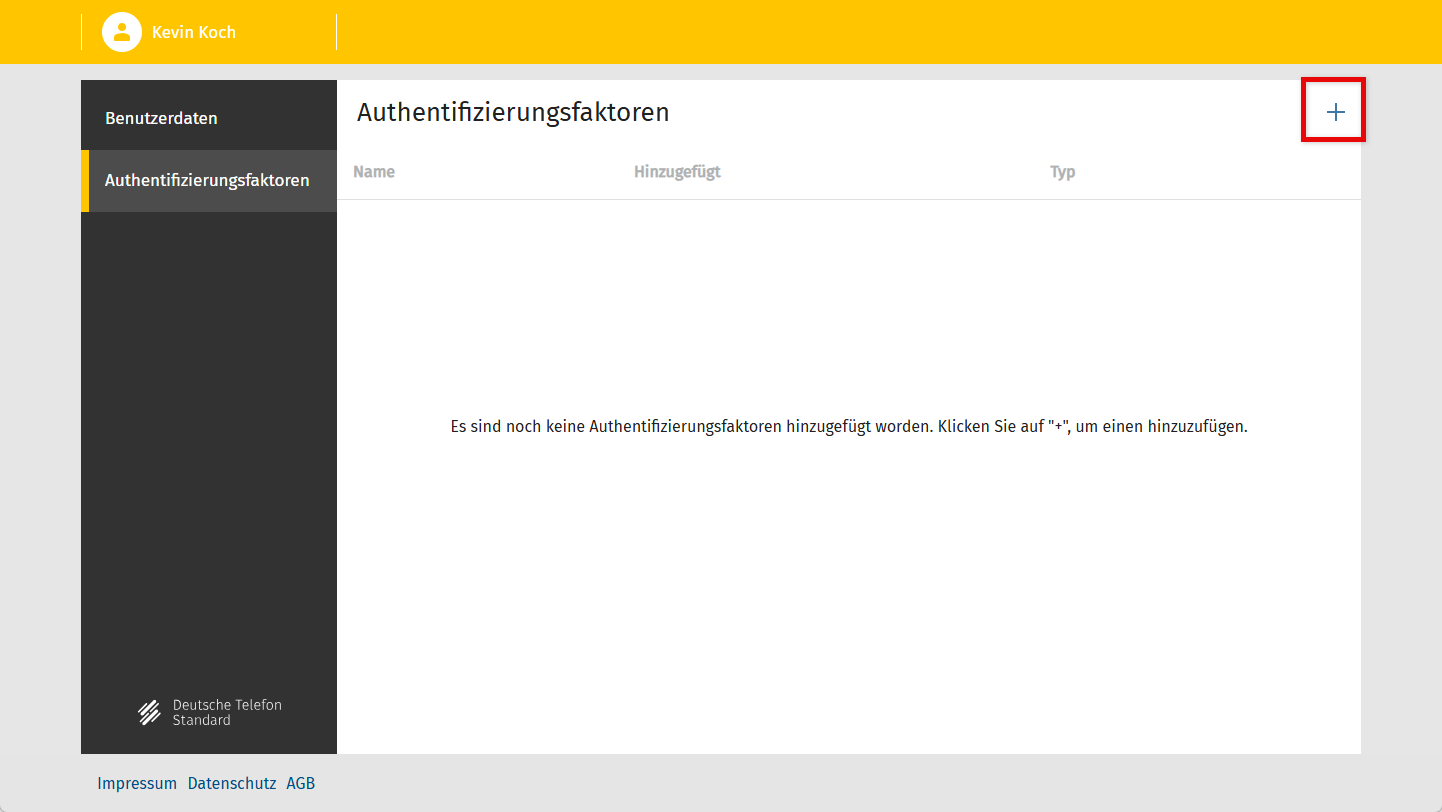This screenshot has height=812, width=1442.
Task: Sort by the Typ column header
Action: pyautogui.click(x=1062, y=172)
